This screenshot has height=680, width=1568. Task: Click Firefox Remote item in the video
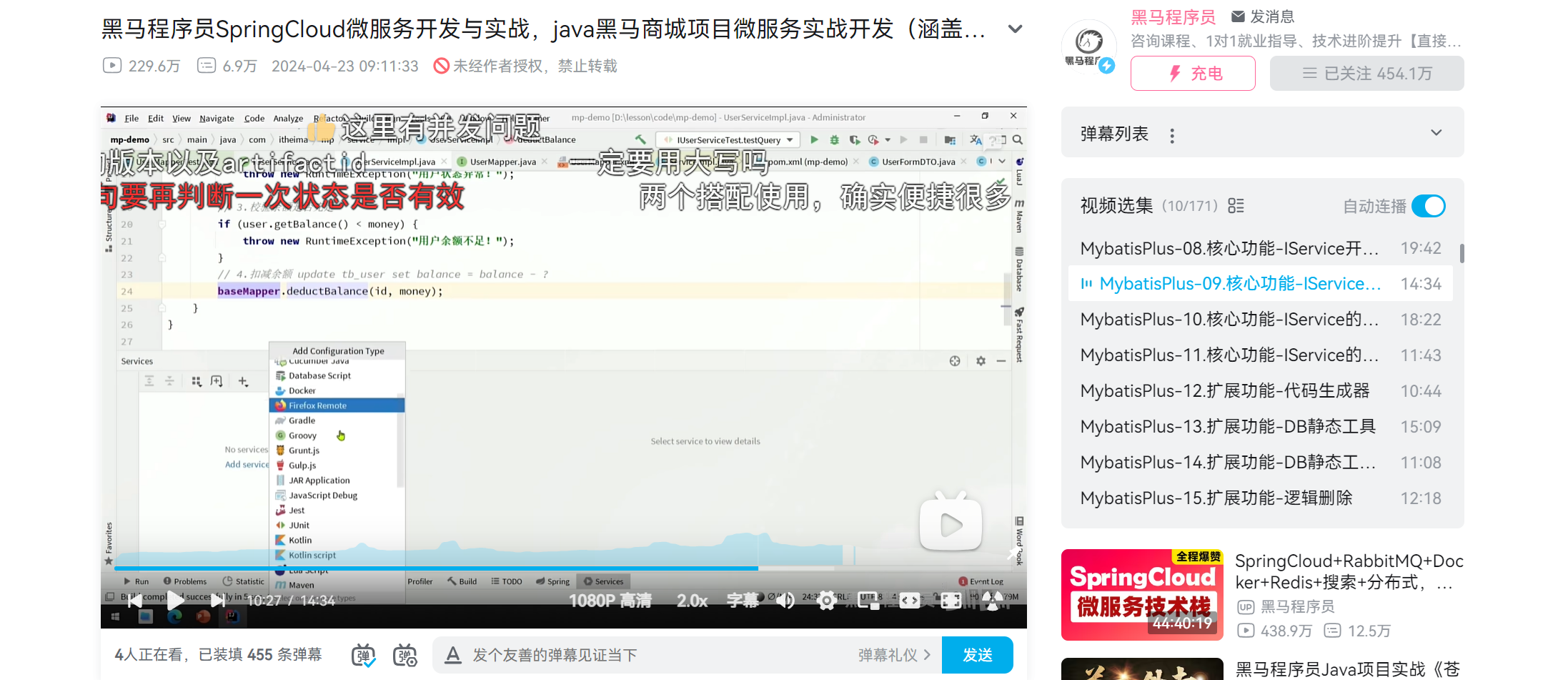337,405
